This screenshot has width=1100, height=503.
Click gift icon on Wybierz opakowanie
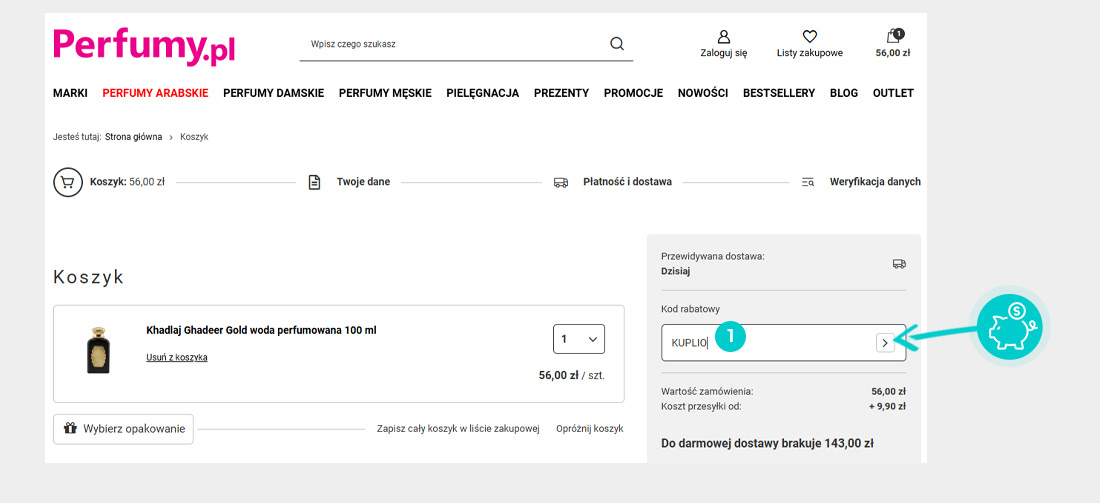[70, 428]
